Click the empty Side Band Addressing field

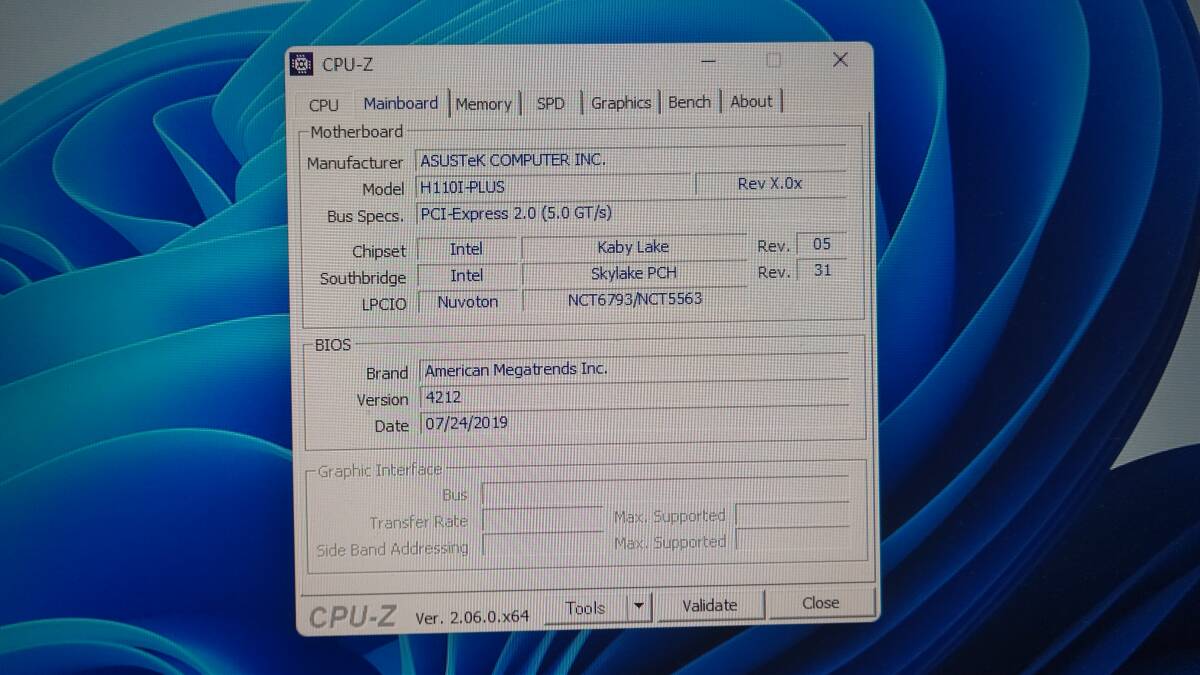tap(542, 545)
